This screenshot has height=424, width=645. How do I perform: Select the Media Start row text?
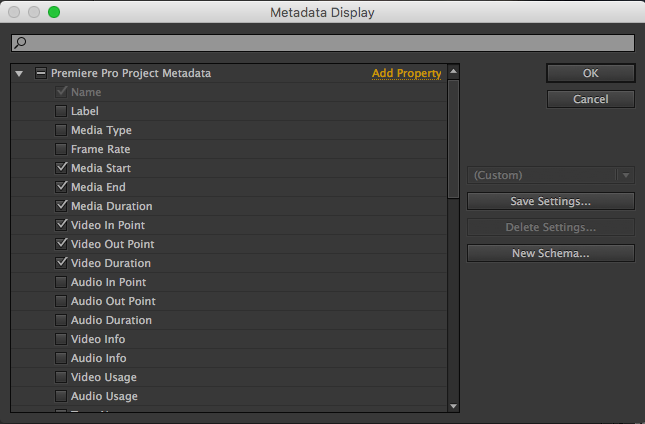point(101,168)
